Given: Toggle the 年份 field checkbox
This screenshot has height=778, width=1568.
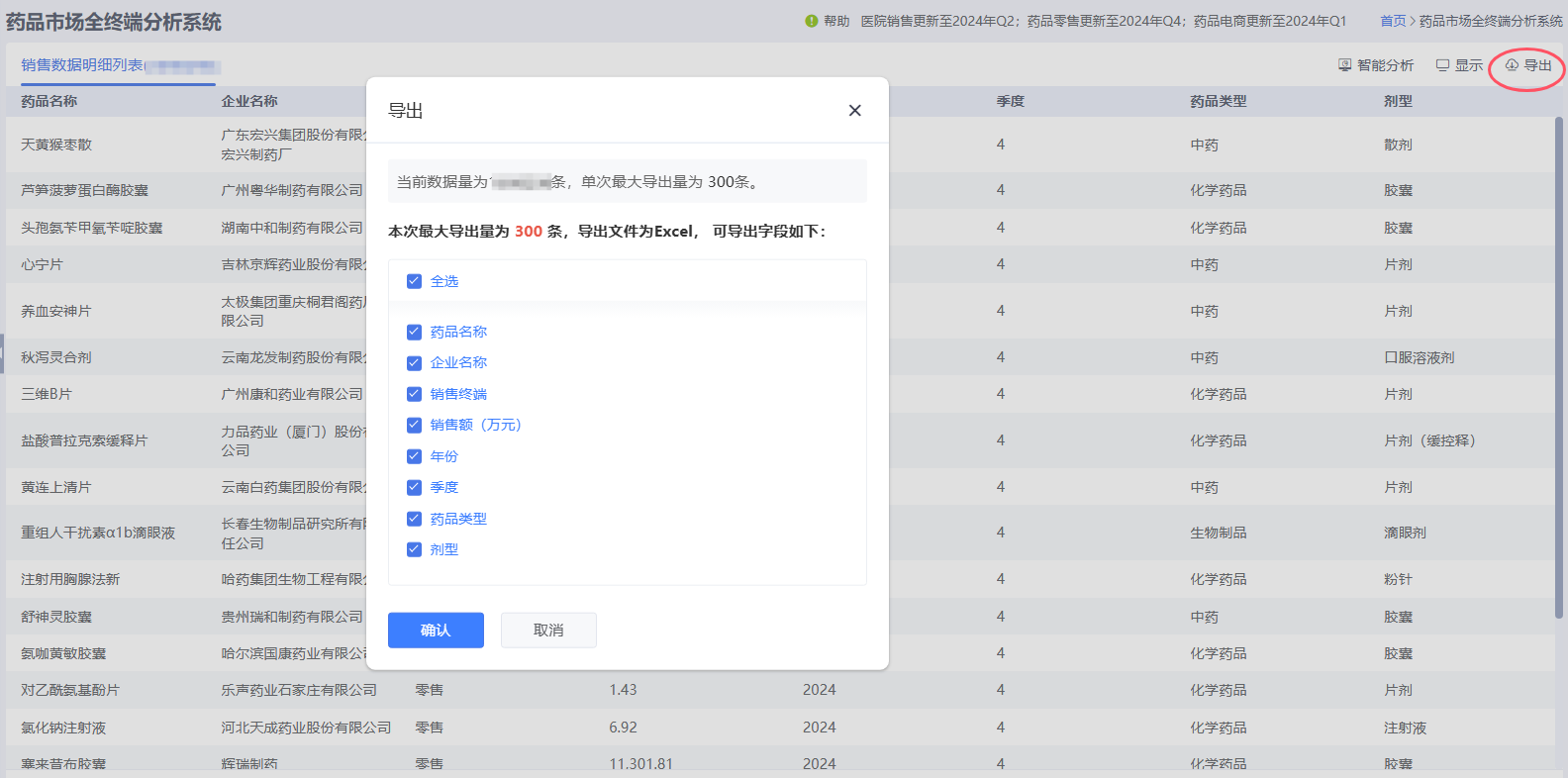Looking at the screenshot, I should 414,456.
